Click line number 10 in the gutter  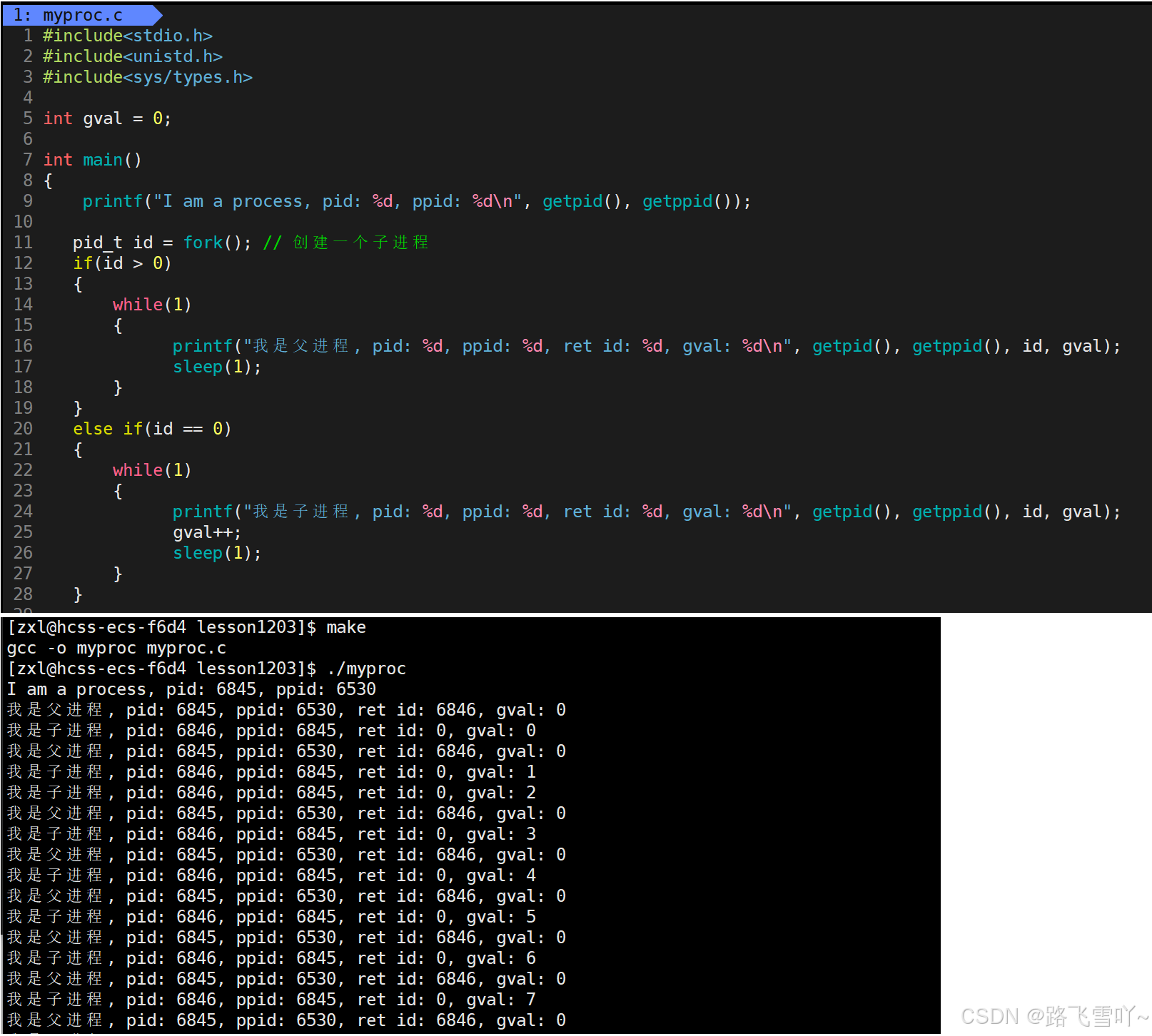23,222
